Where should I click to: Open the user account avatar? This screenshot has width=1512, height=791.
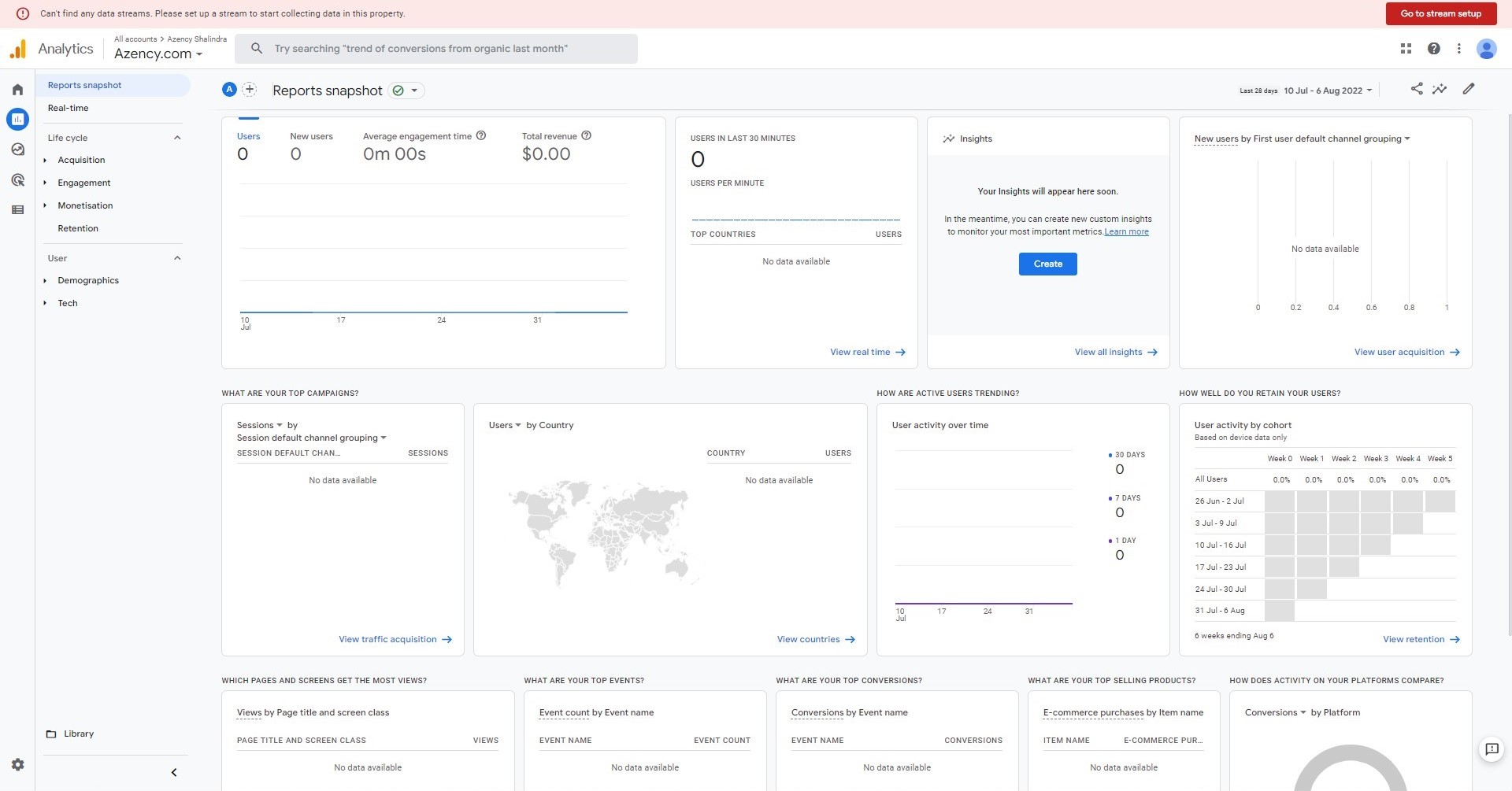pos(1486,49)
